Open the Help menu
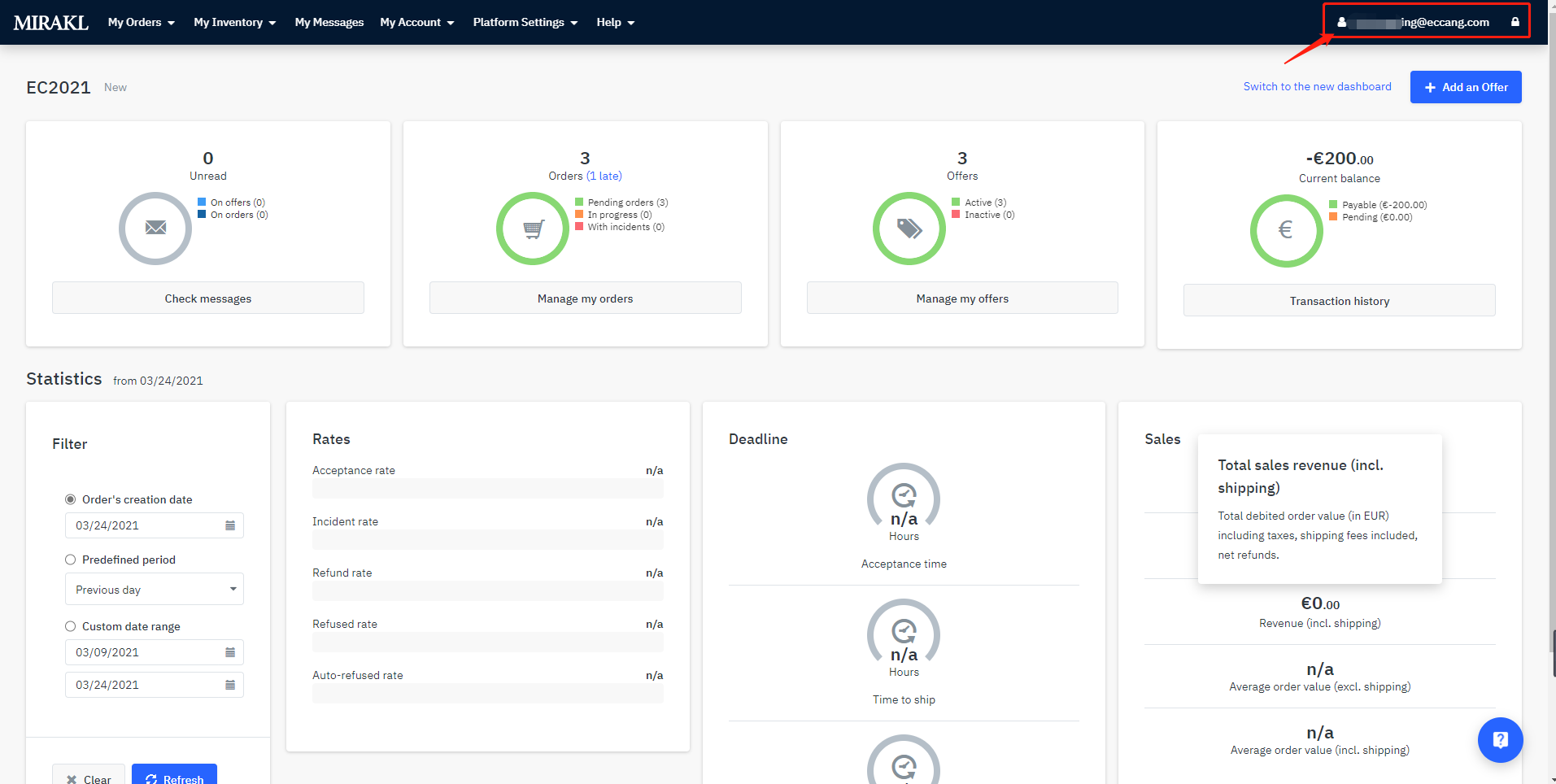The width and height of the screenshot is (1556, 784). tap(616, 23)
